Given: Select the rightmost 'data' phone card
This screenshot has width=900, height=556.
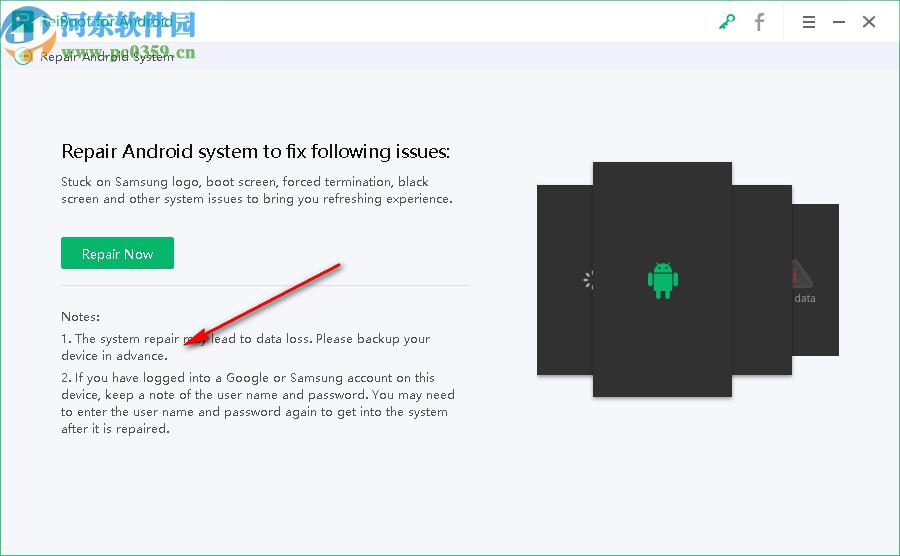Looking at the screenshot, I should pos(816,280).
